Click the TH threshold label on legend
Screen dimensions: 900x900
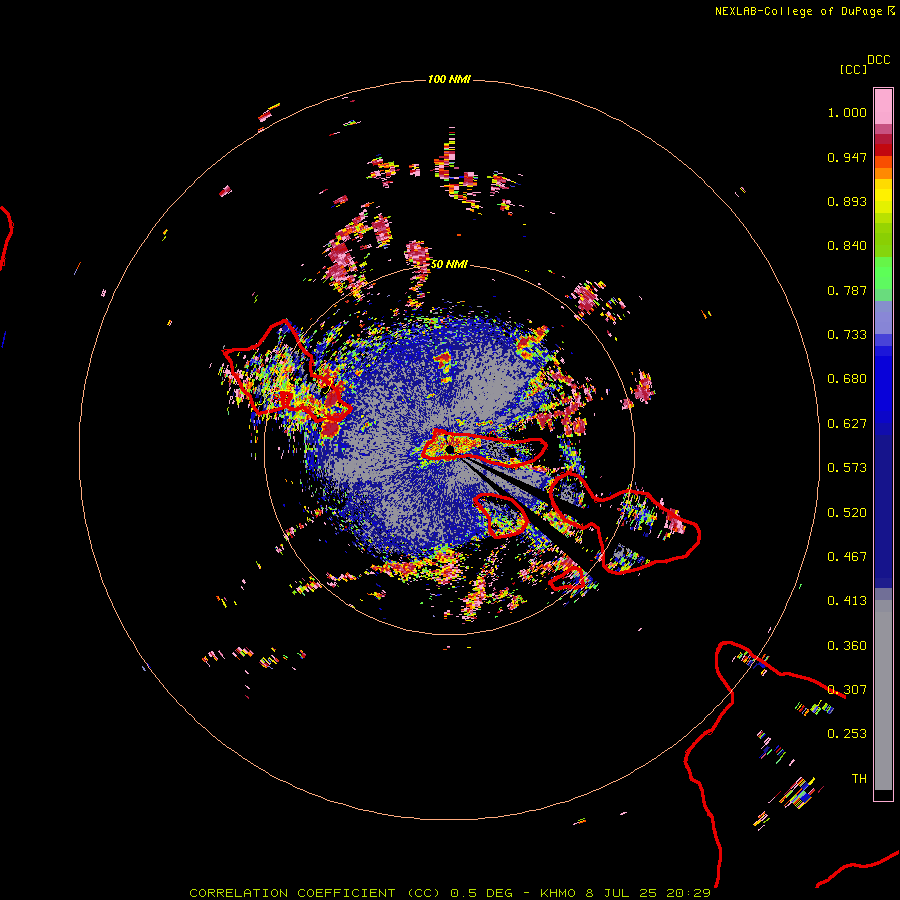coord(859,779)
